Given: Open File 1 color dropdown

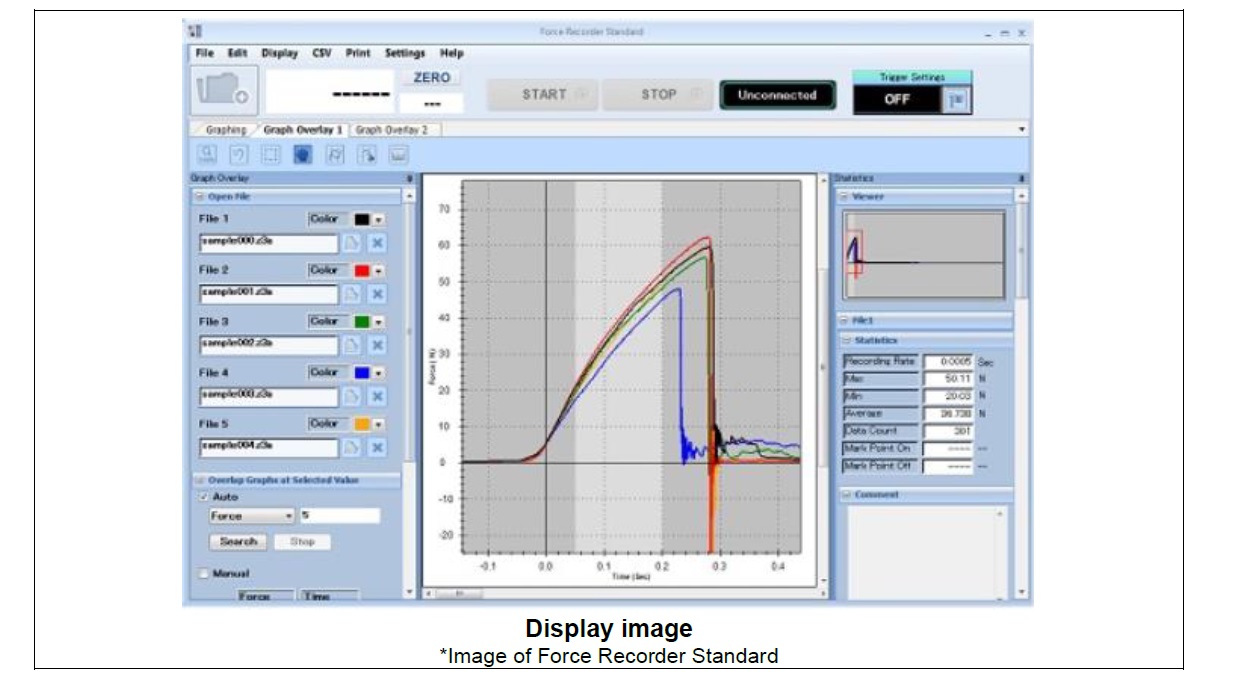Looking at the screenshot, I should pos(380,219).
